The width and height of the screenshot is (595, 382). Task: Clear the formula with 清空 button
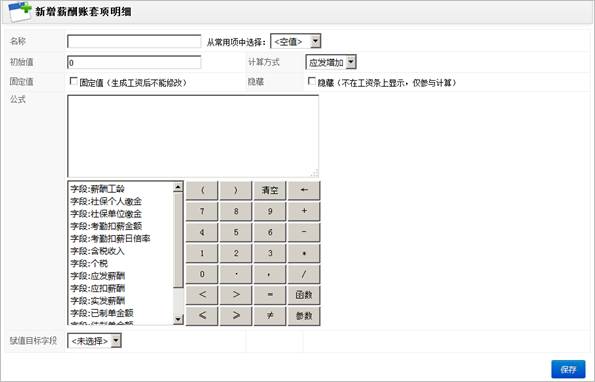[x=270, y=190]
